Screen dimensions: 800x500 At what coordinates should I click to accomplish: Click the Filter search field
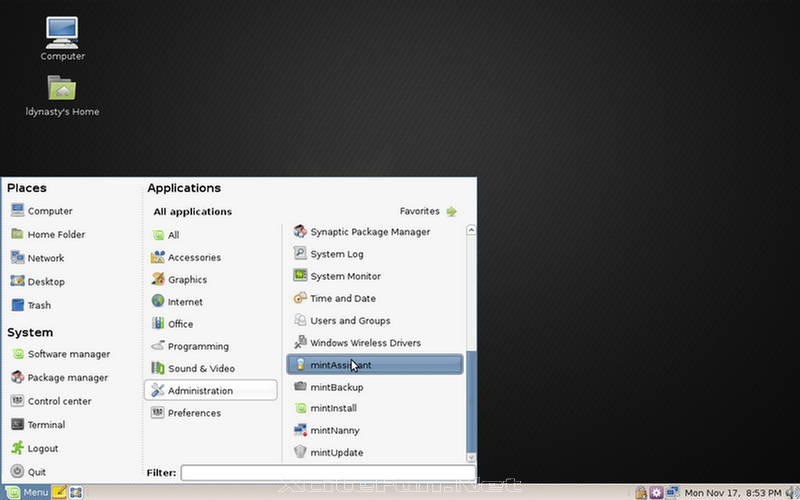click(x=328, y=472)
